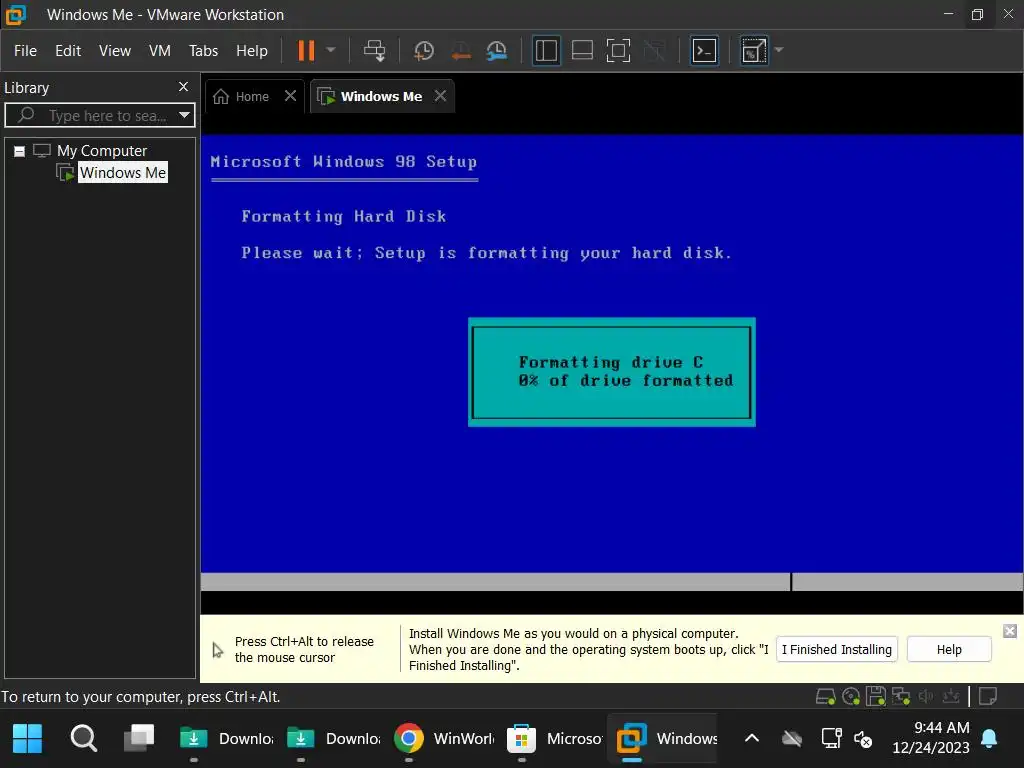
Task: Open the power options dropdown arrow
Action: click(331, 50)
